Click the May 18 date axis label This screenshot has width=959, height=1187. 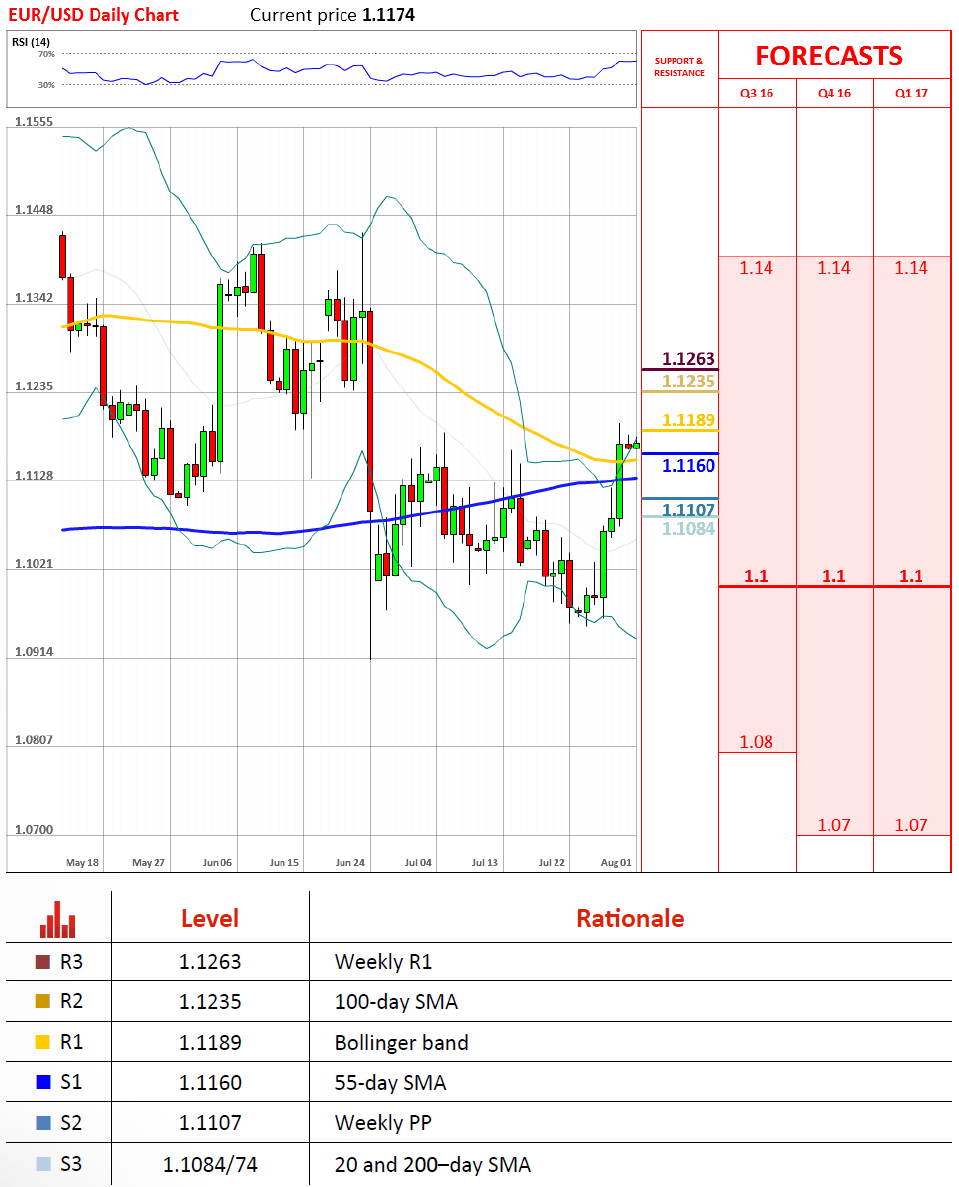83,862
